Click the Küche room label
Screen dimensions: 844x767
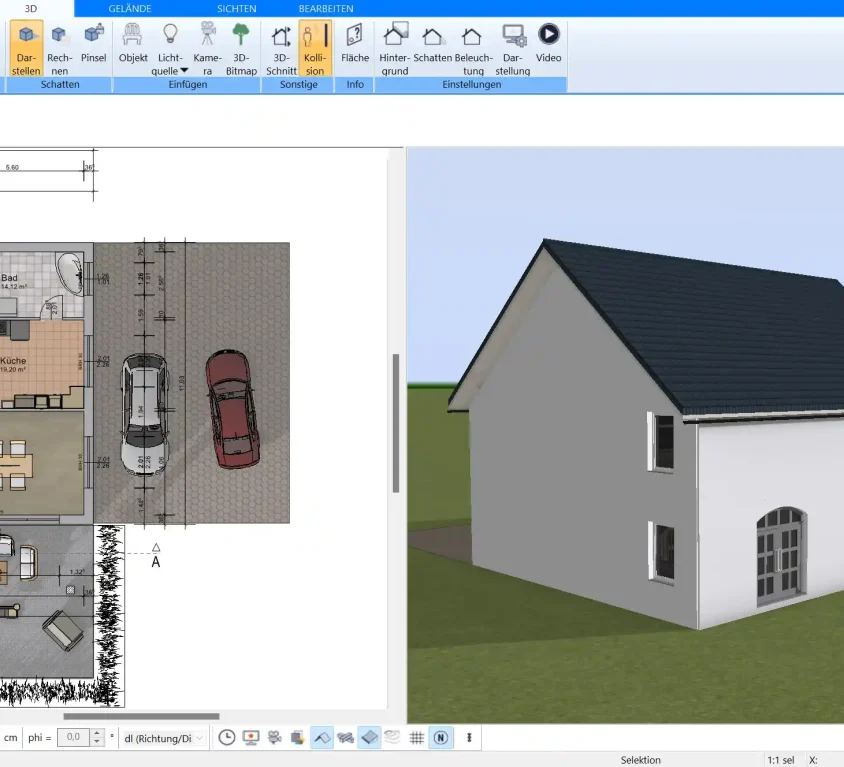tap(13, 361)
